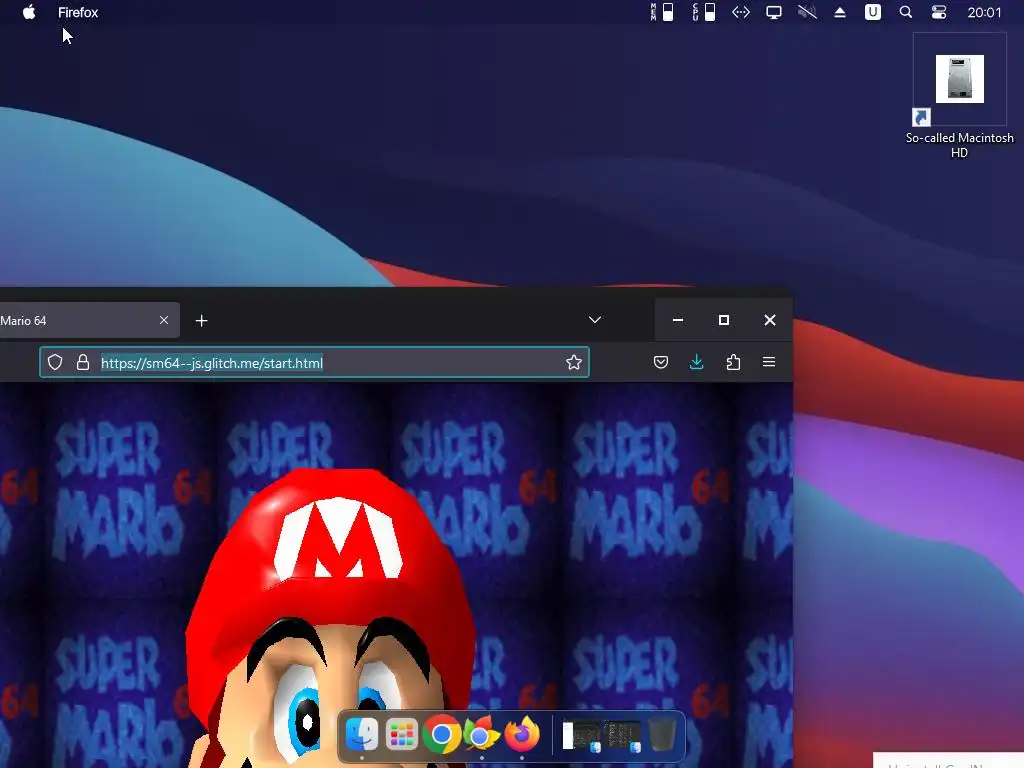Click the sm64--js.glitch.me URL field
The width and height of the screenshot is (1024, 768).
coord(315,362)
